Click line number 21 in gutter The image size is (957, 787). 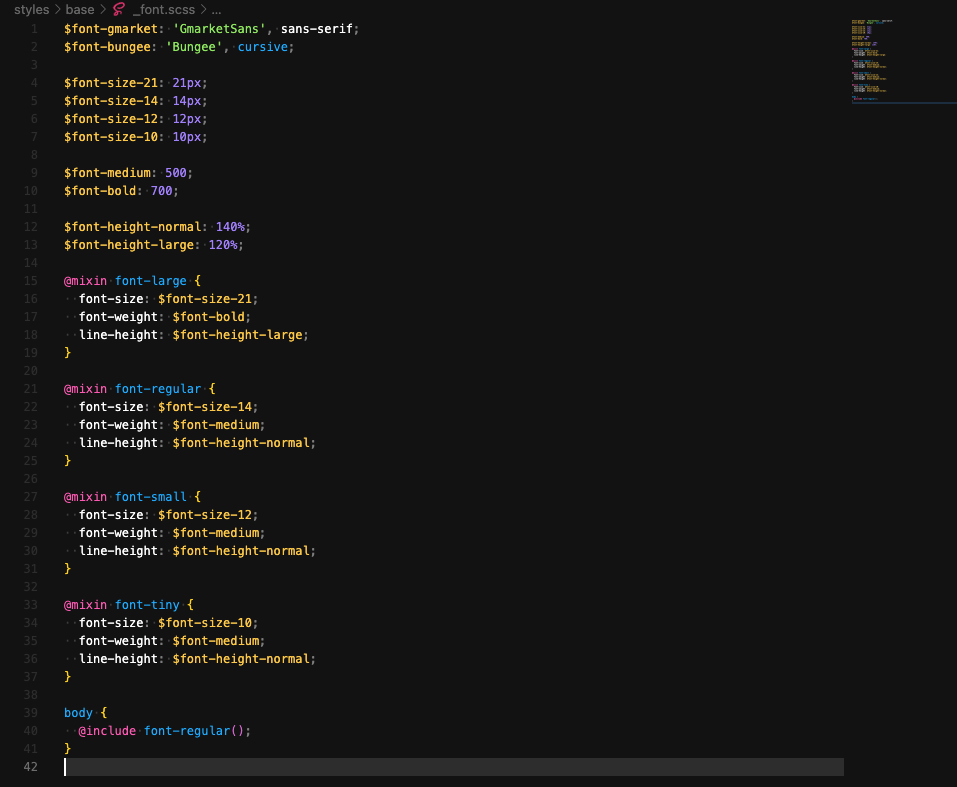(x=31, y=389)
